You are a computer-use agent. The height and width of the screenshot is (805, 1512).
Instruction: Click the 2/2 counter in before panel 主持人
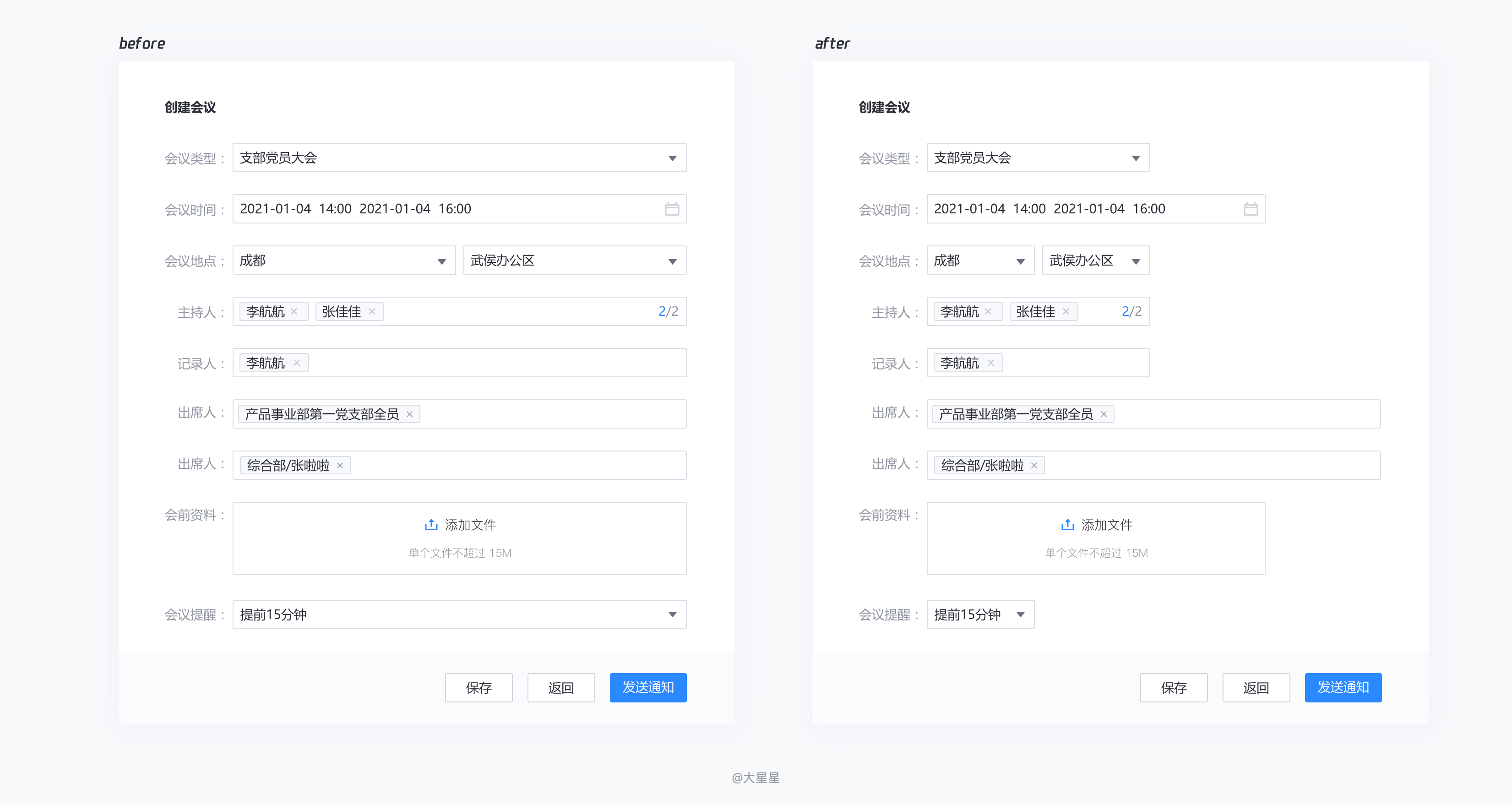point(668,312)
